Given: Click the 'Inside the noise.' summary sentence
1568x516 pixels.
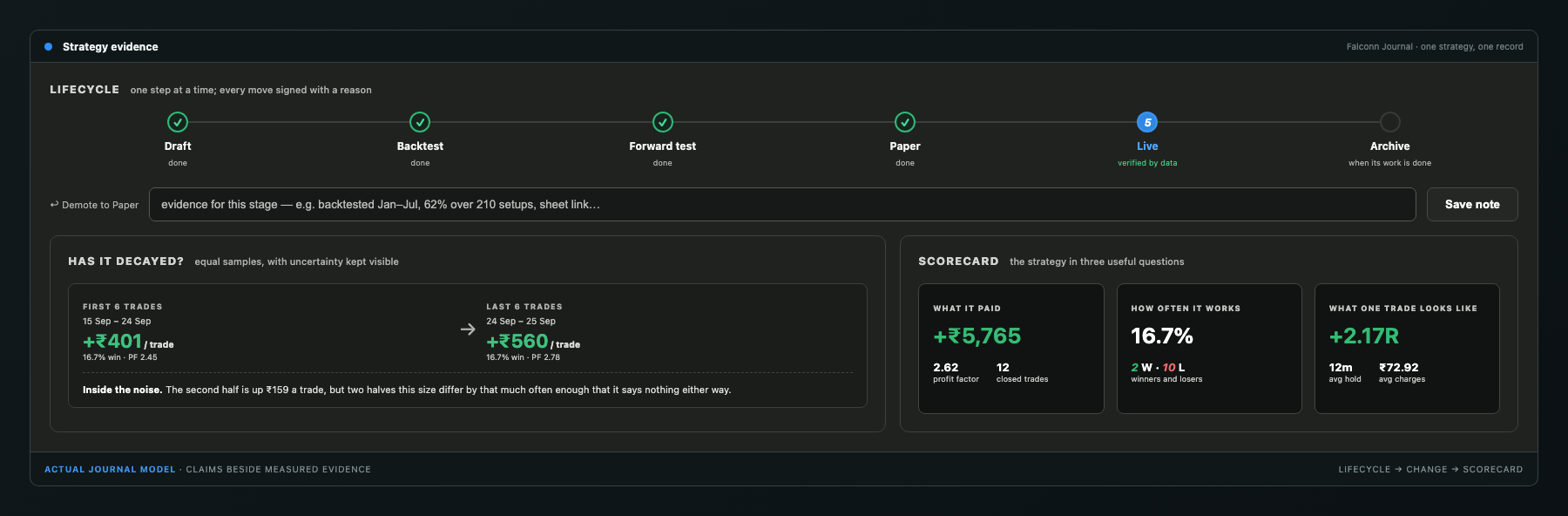Looking at the screenshot, I should tap(407, 390).
